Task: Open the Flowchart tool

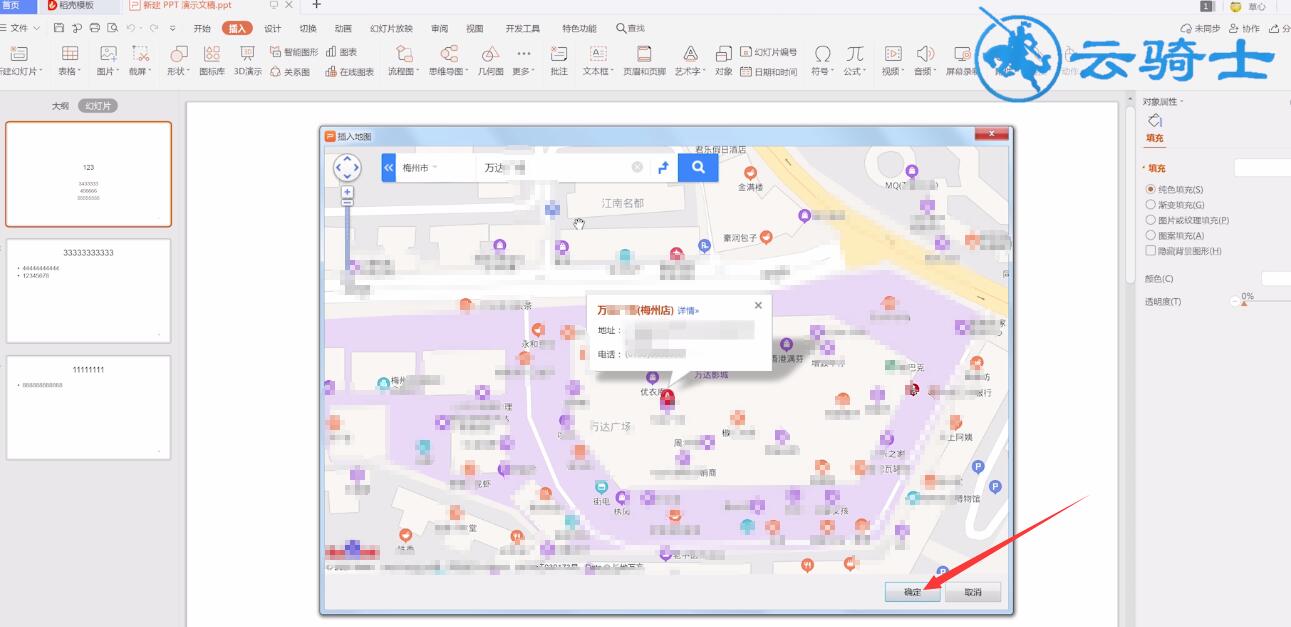Action: pyautogui.click(x=403, y=60)
